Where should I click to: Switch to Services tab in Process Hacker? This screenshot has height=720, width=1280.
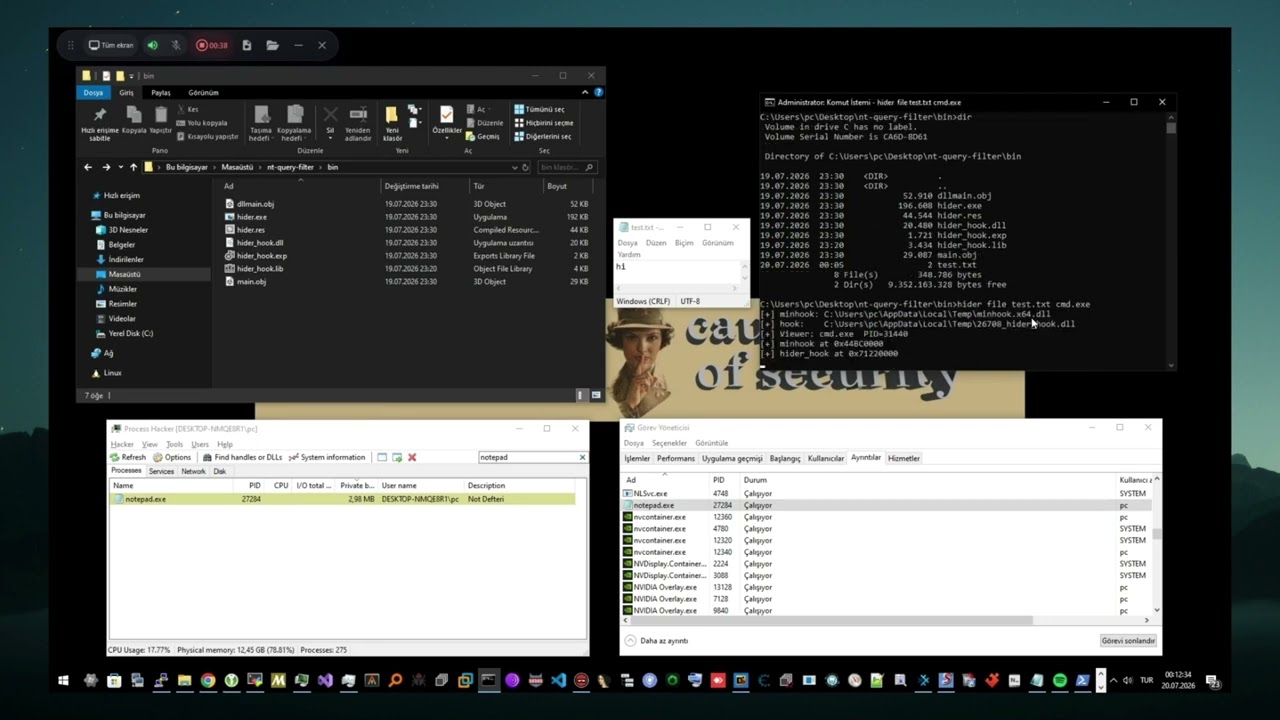(x=161, y=471)
